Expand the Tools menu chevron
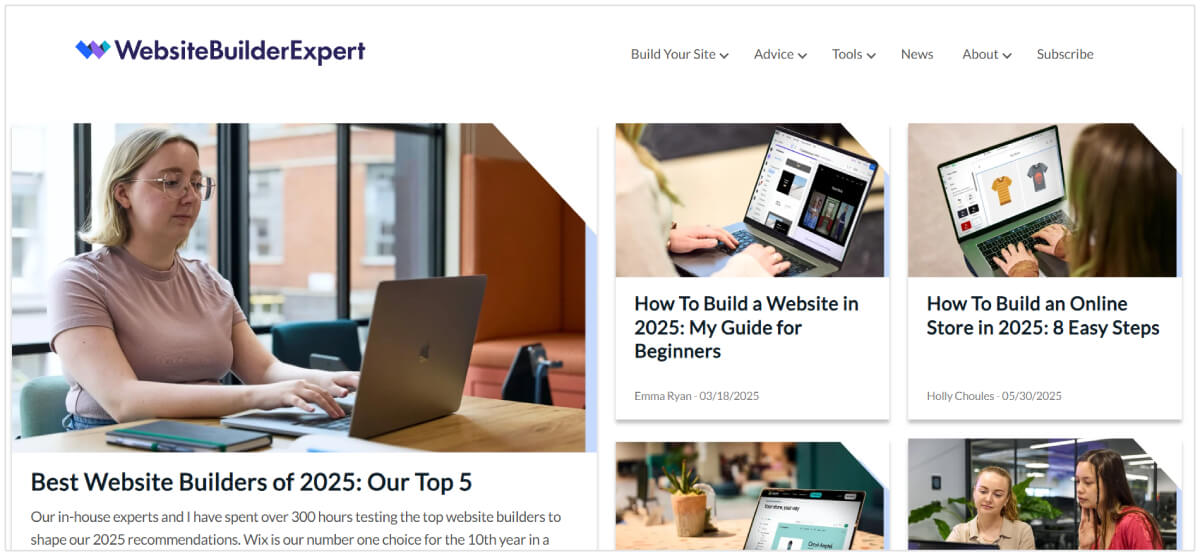The image size is (1200, 556). pos(871,55)
